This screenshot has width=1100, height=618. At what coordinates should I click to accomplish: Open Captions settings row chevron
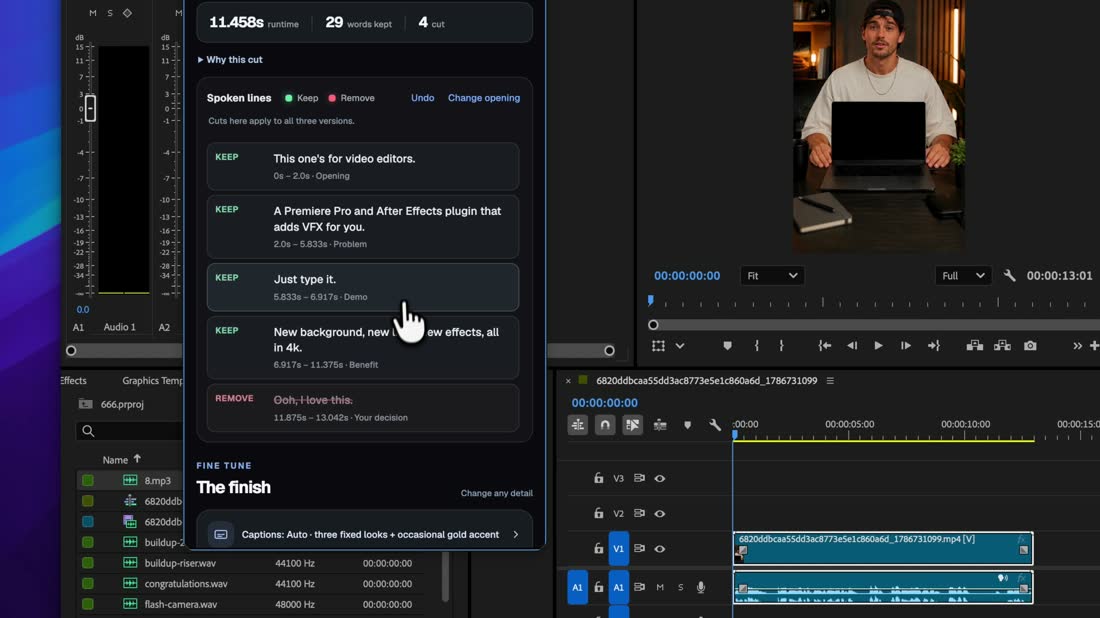516,535
